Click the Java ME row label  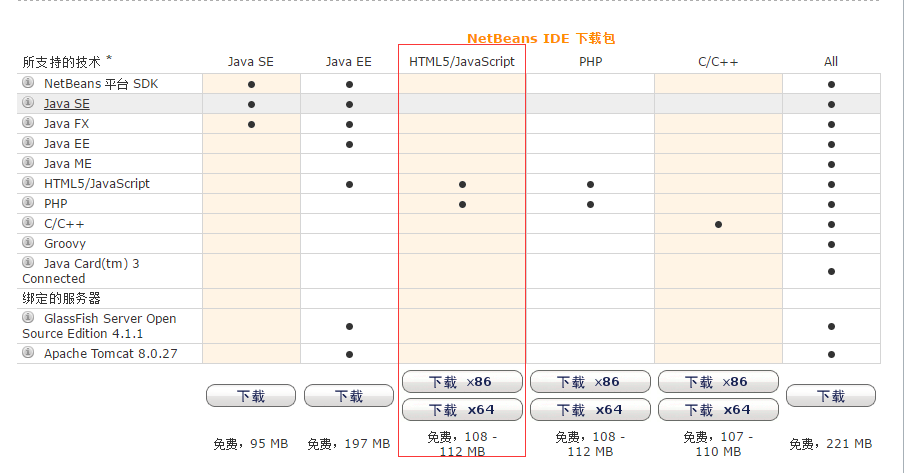click(68, 164)
